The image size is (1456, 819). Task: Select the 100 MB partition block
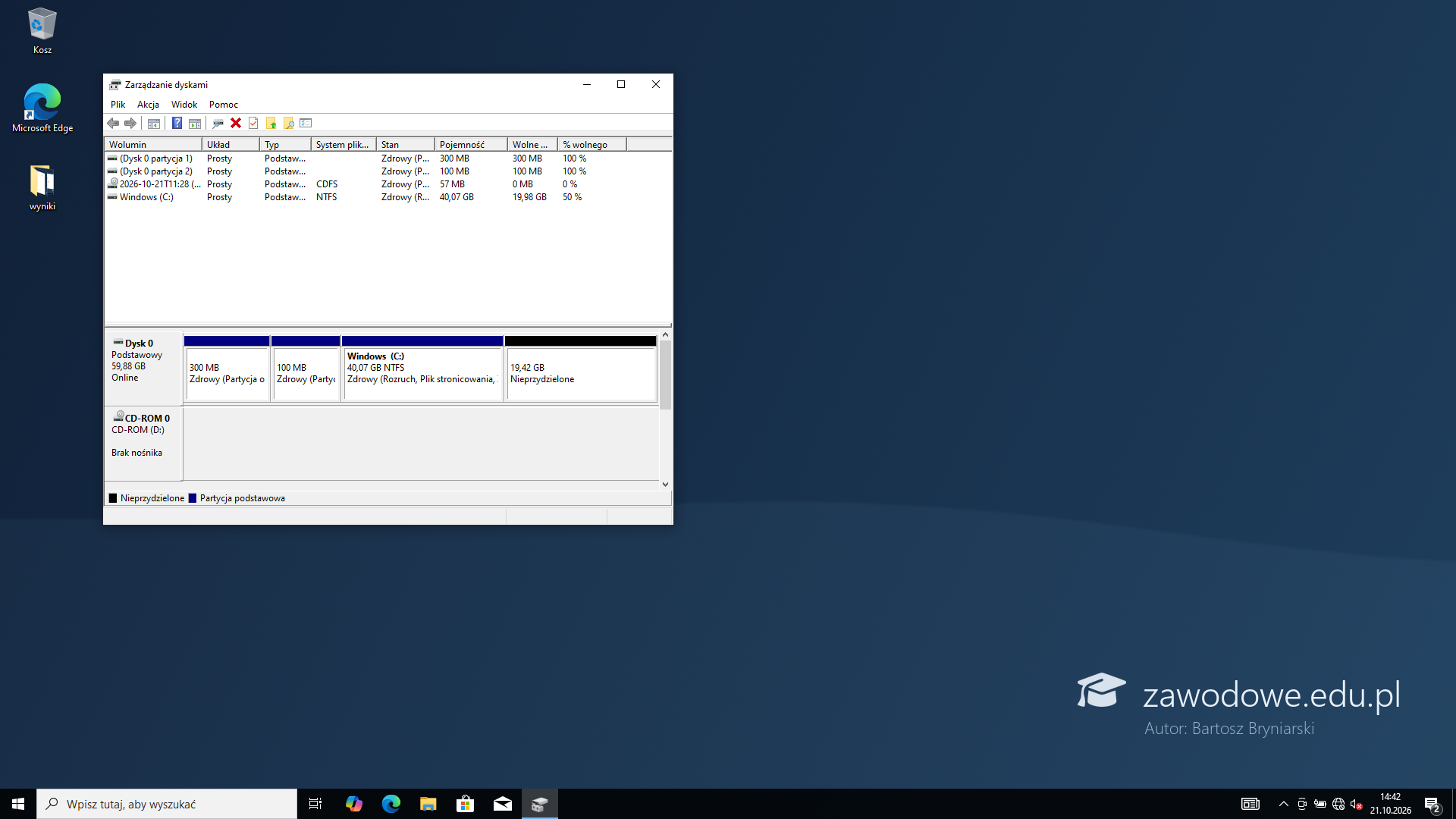click(x=306, y=369)
